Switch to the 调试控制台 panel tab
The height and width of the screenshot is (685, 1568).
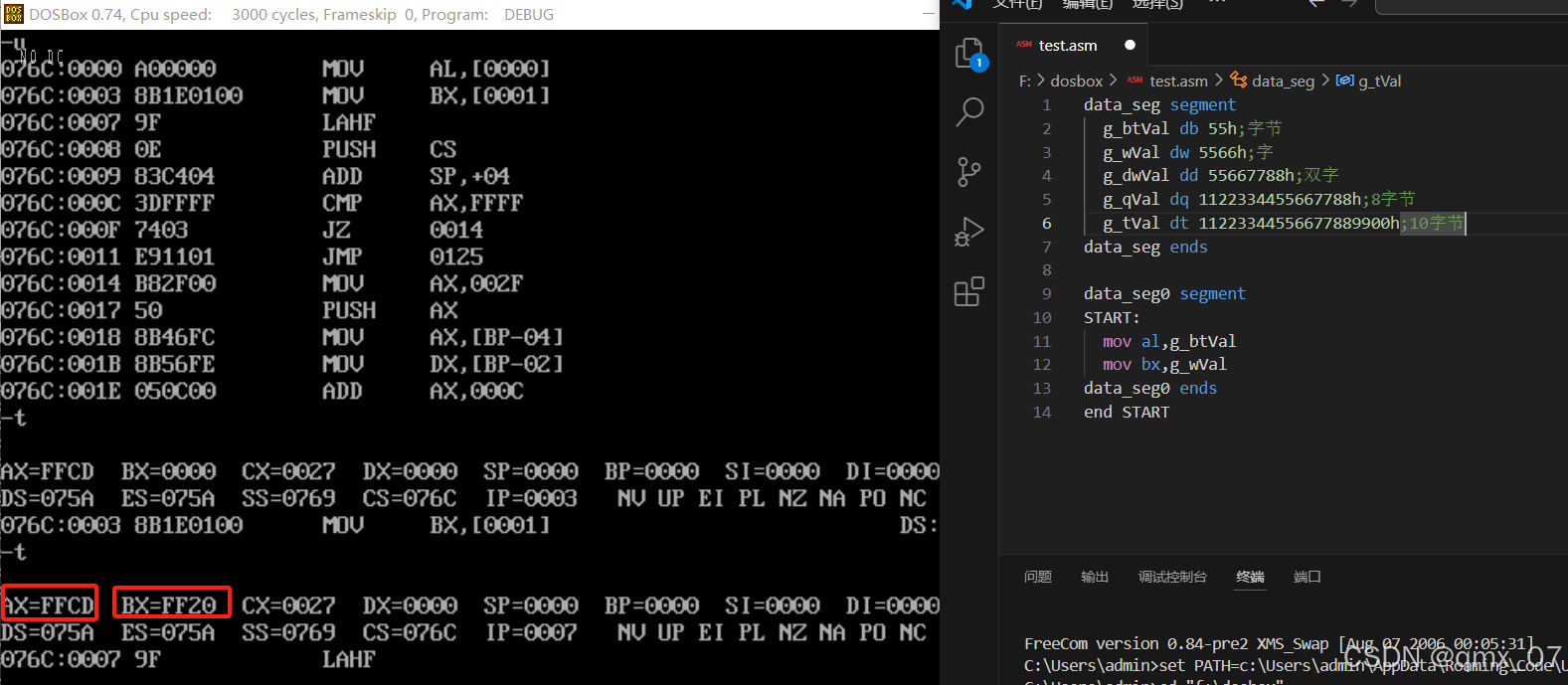pos(1172,577)
